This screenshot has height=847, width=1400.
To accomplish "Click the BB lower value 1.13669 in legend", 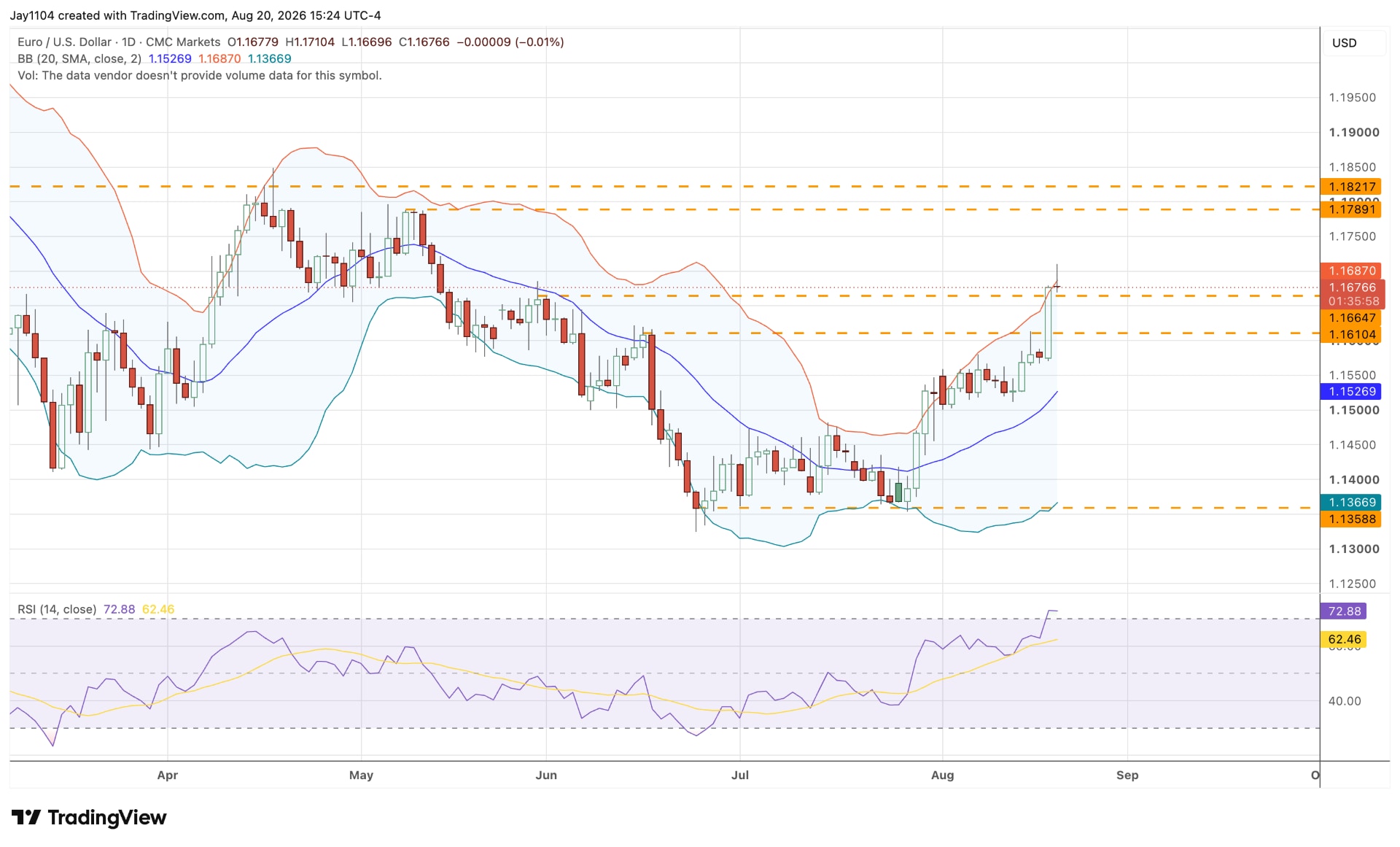I will click(270, 59).
